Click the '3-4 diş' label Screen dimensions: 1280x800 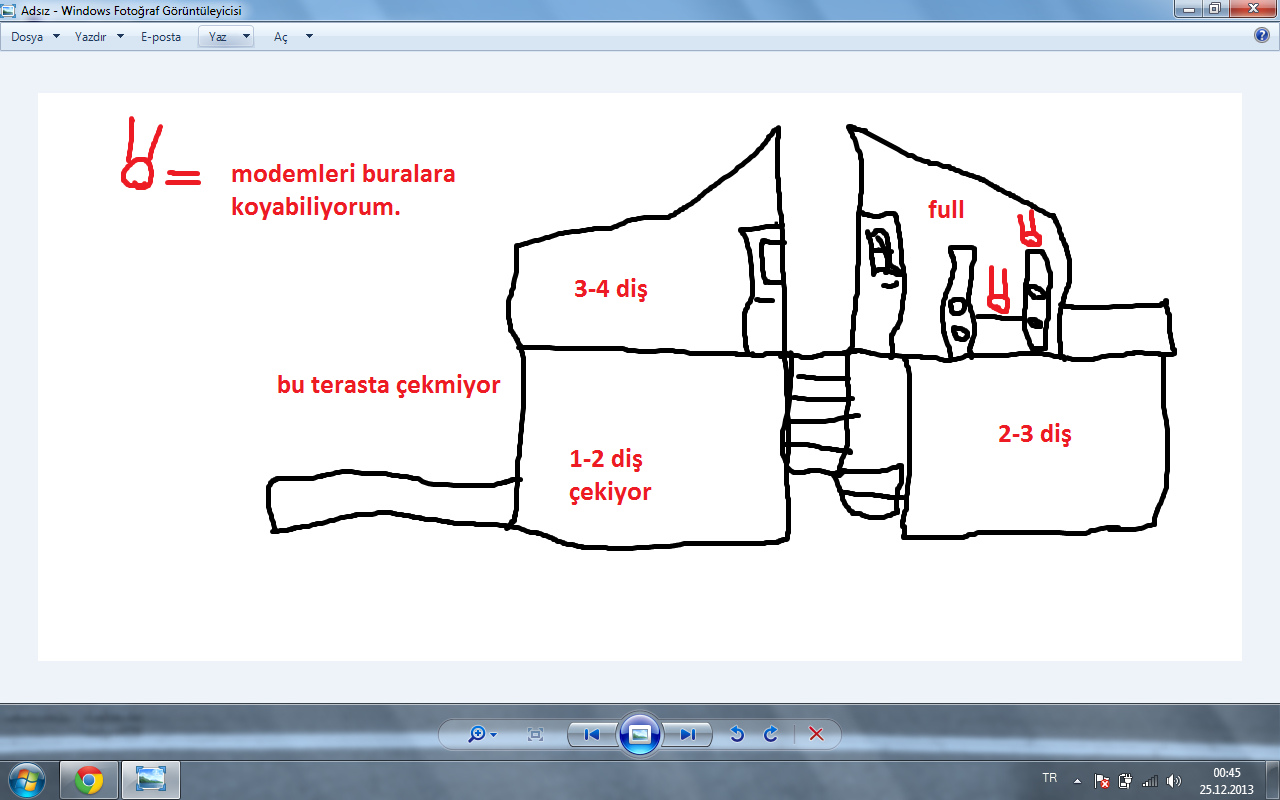point(610,290)
